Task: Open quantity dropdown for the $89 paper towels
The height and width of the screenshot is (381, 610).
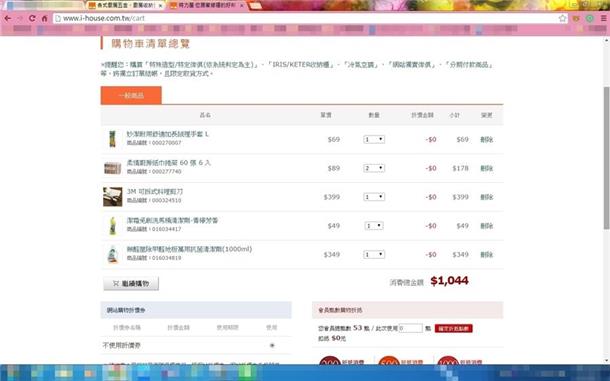Action: pyautogui.click(x=374, y=168)
